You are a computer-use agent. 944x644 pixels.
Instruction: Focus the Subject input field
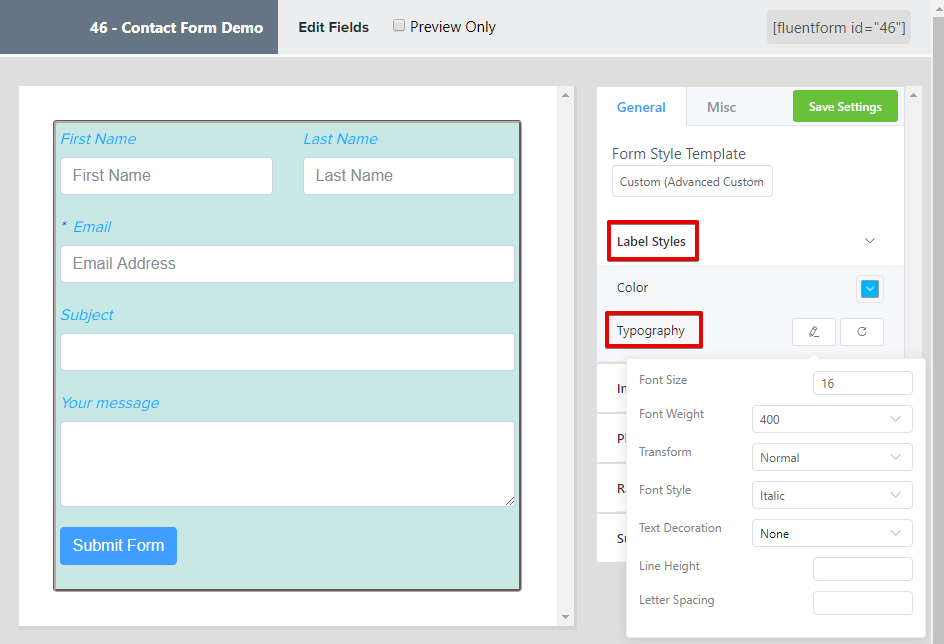[287, 351]
